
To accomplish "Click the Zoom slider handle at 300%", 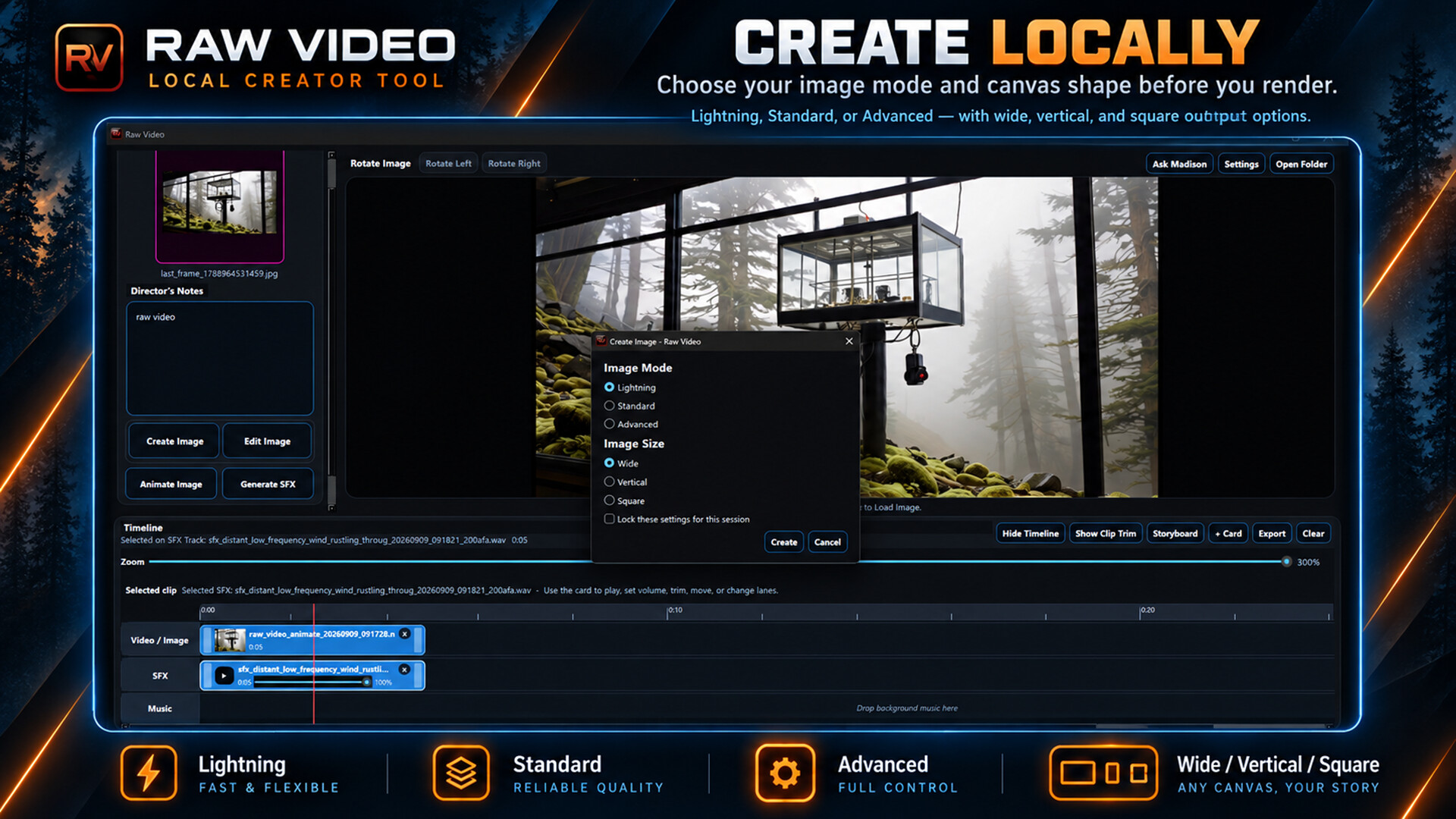I will pos(1286,562).
